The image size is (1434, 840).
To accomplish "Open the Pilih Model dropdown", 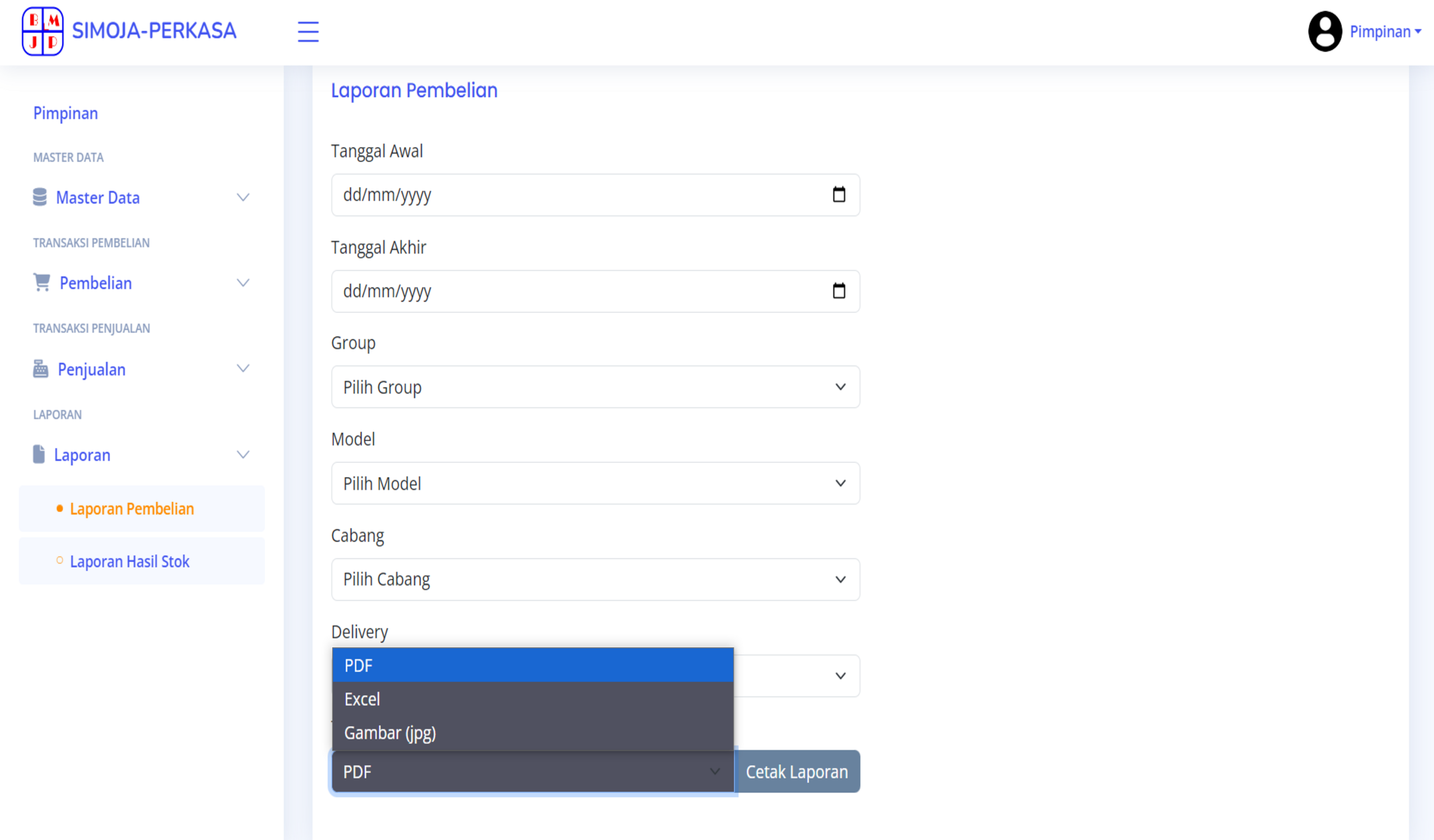I will [595, 483].
